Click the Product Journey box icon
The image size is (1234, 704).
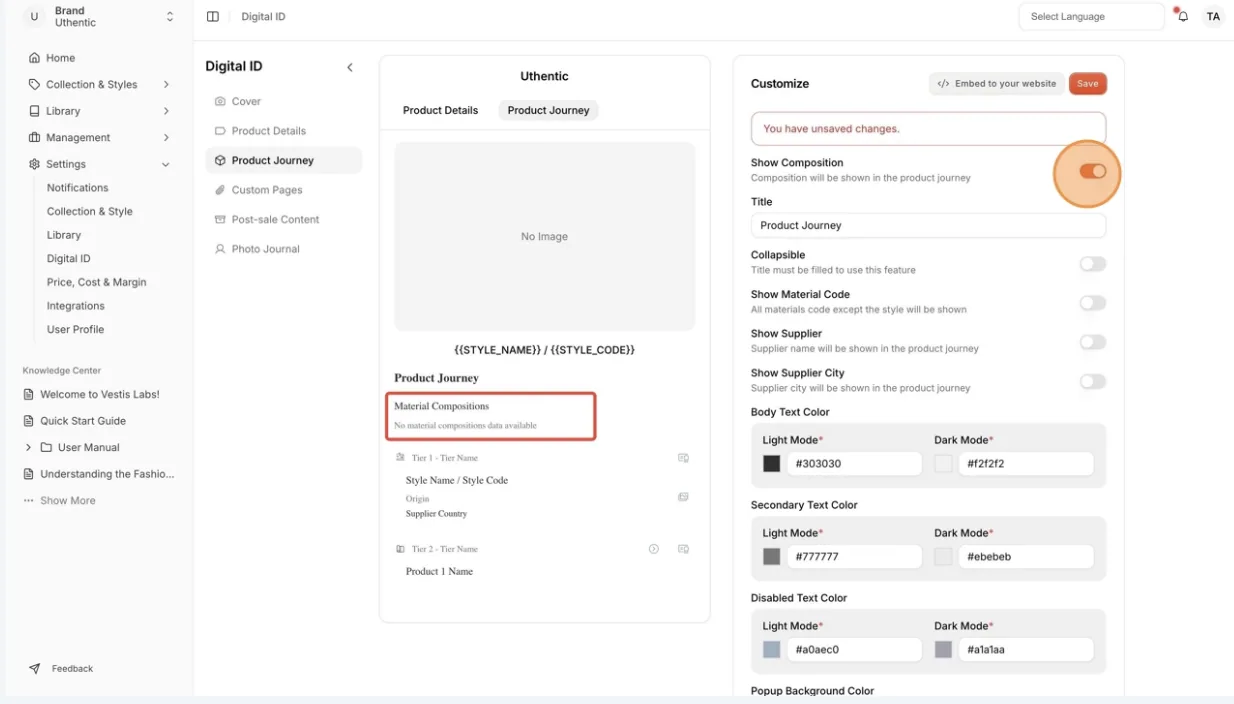(220, 160)
